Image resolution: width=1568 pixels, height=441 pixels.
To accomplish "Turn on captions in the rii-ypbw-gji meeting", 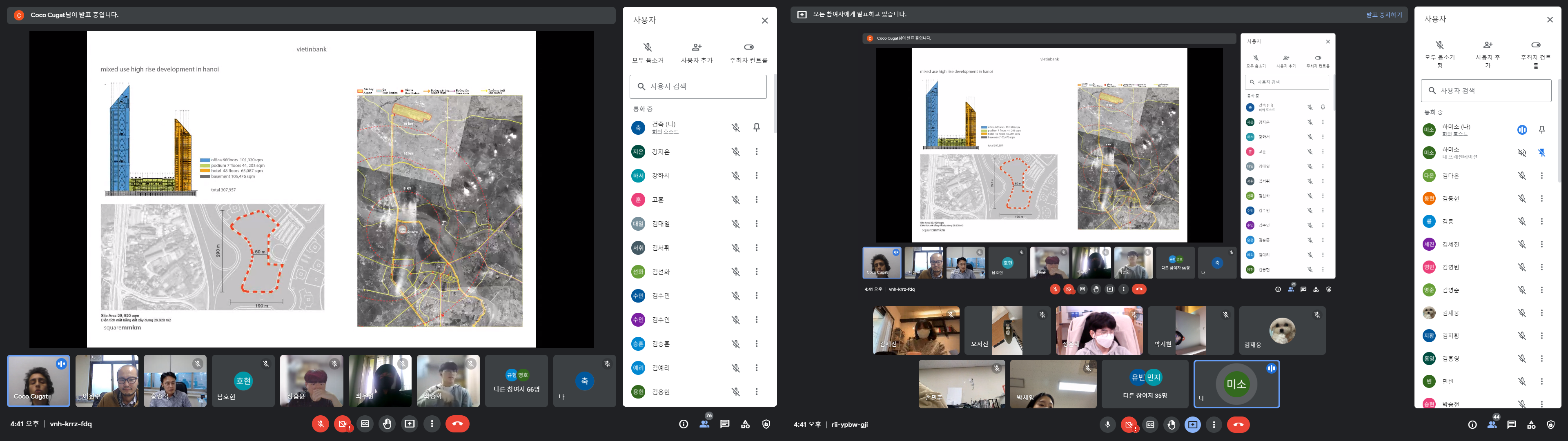I will click(1150, 425).
